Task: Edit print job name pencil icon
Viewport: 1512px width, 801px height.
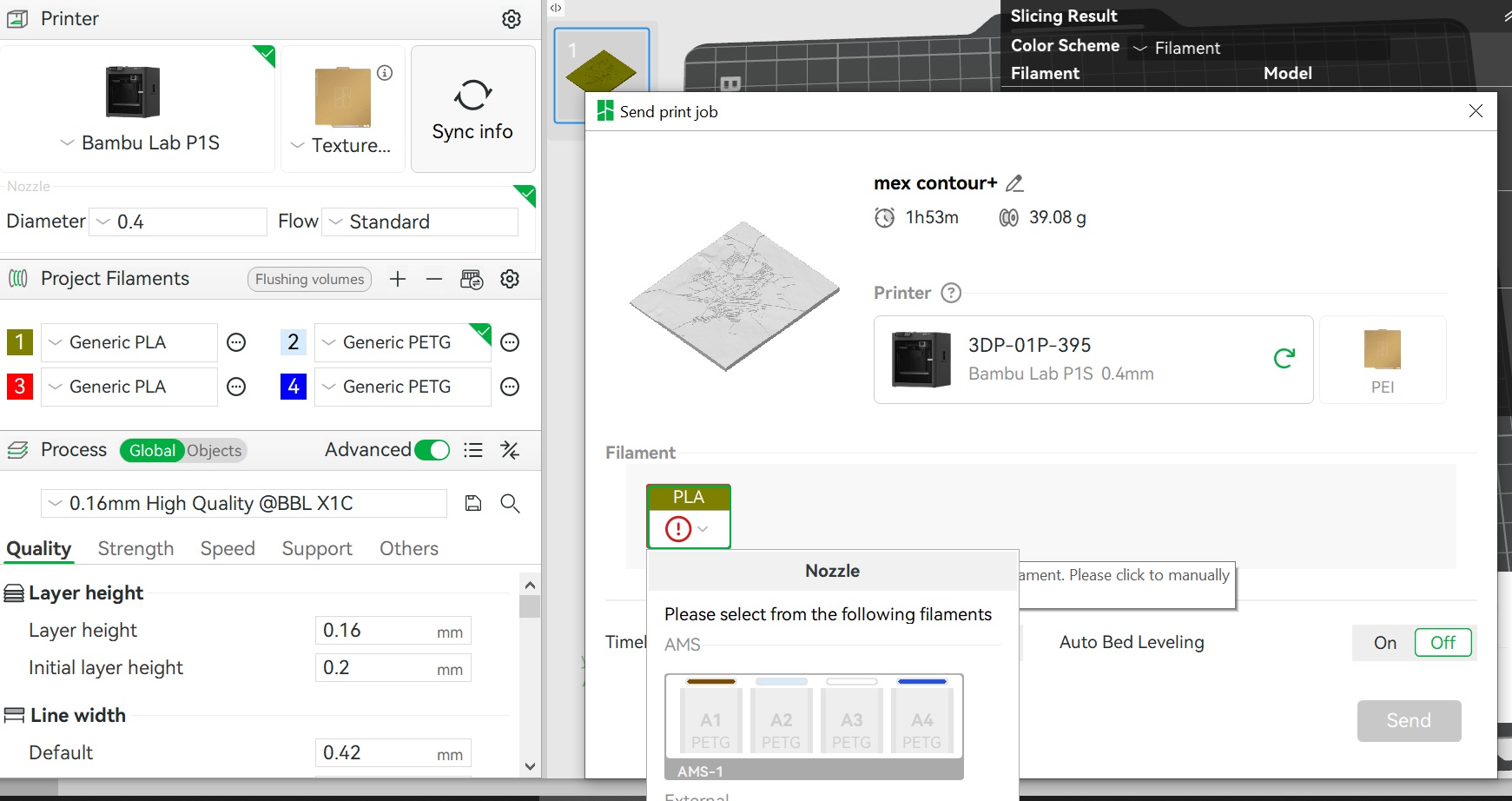Action: [x=1014, y=183]
